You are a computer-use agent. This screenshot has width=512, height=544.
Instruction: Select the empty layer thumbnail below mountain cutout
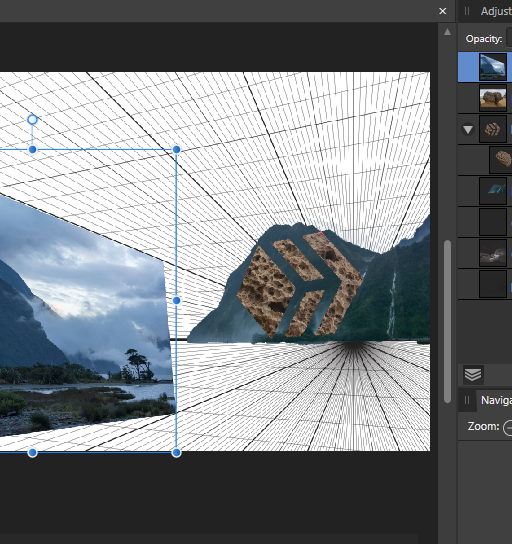click(x=493, y=222)
